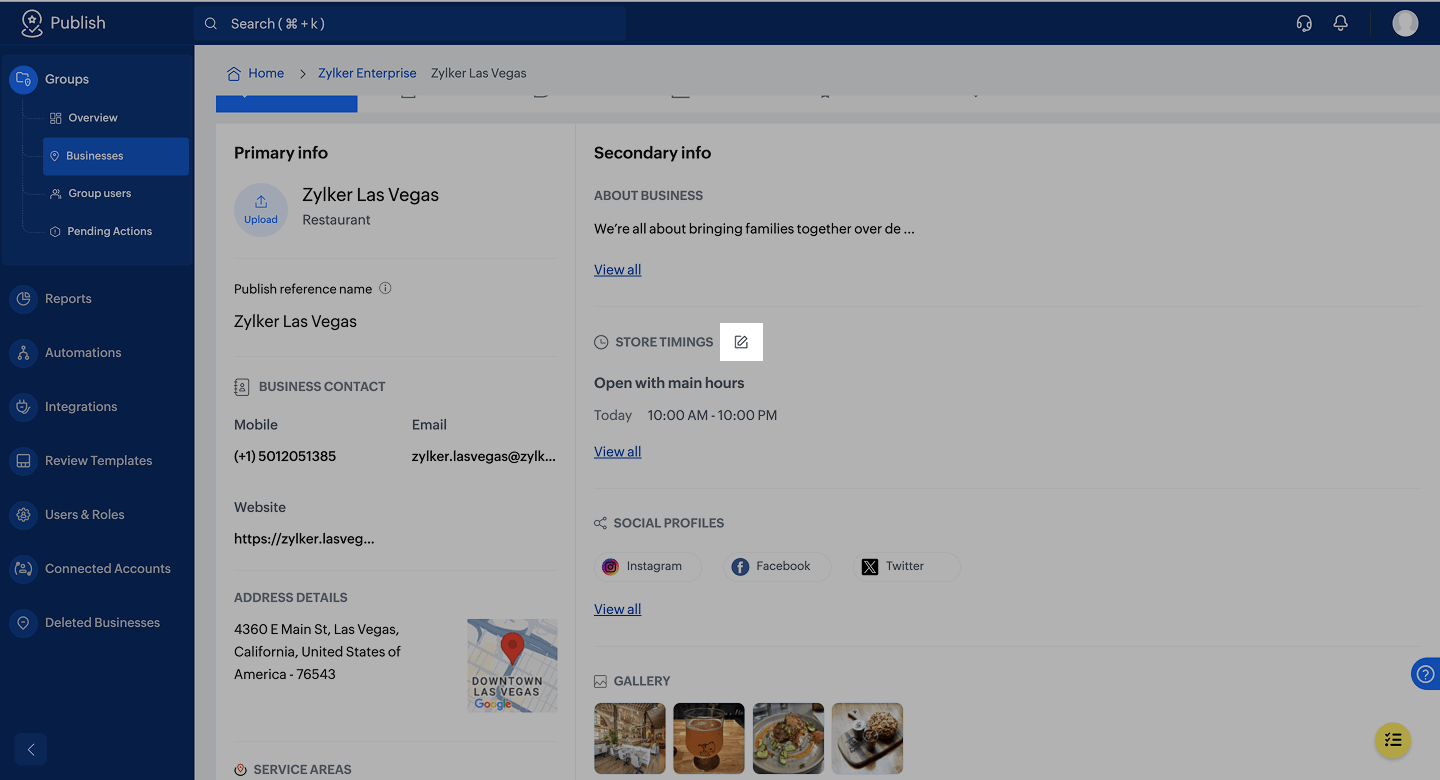Viewport: 1440px width, 780px height.
Task: Click the image icon beside Gallery
Action: [600, 681]
